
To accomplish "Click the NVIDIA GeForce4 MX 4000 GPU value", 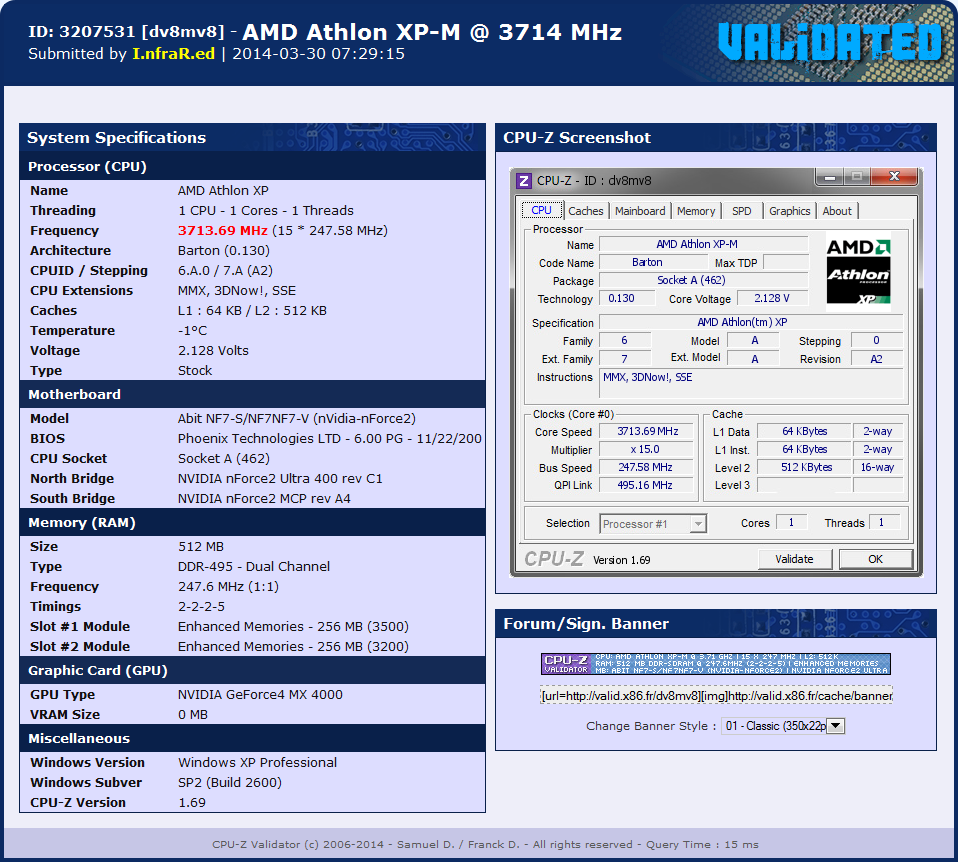I will (x=260, y=695).
